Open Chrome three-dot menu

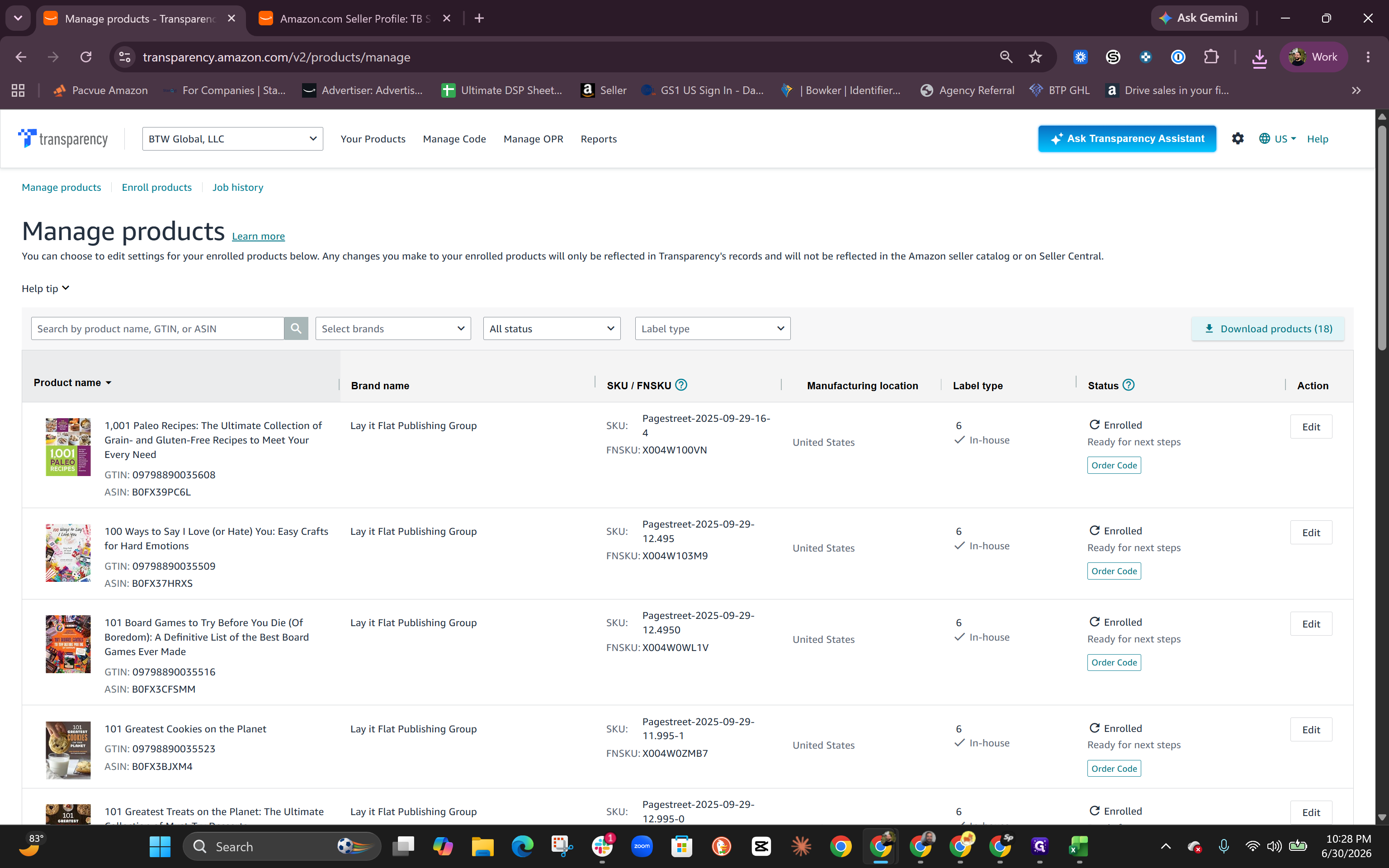click(1368, 57)
